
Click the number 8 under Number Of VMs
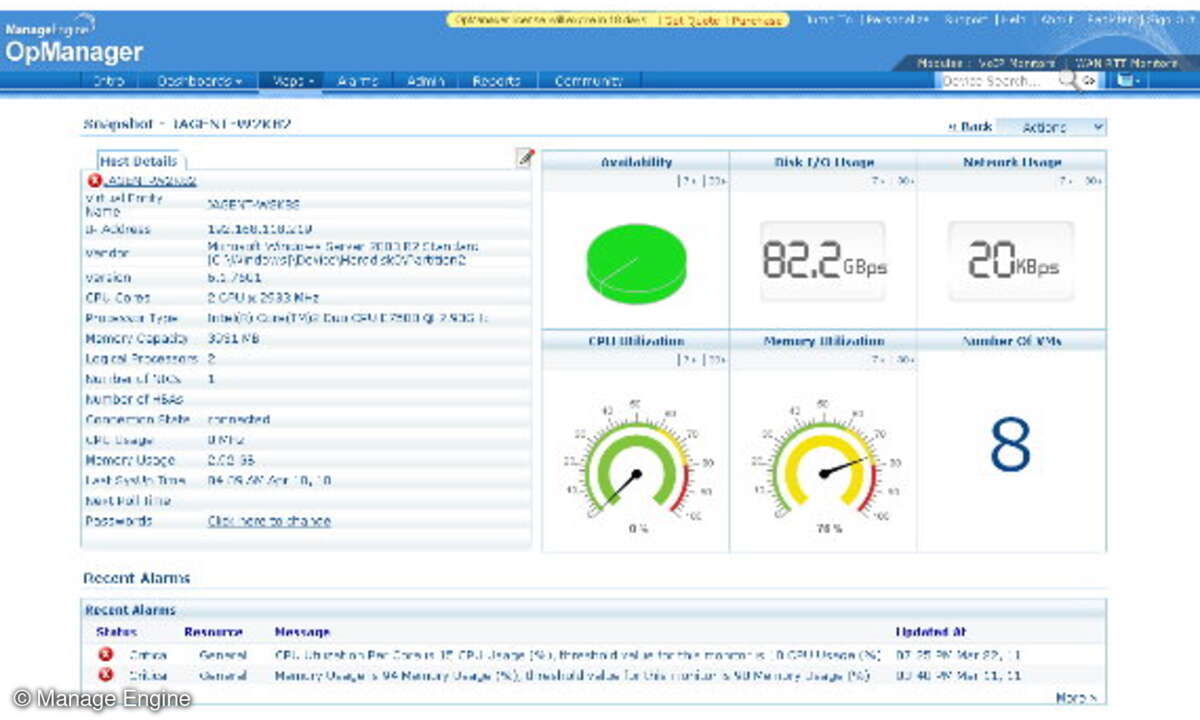click(1010, 445)
